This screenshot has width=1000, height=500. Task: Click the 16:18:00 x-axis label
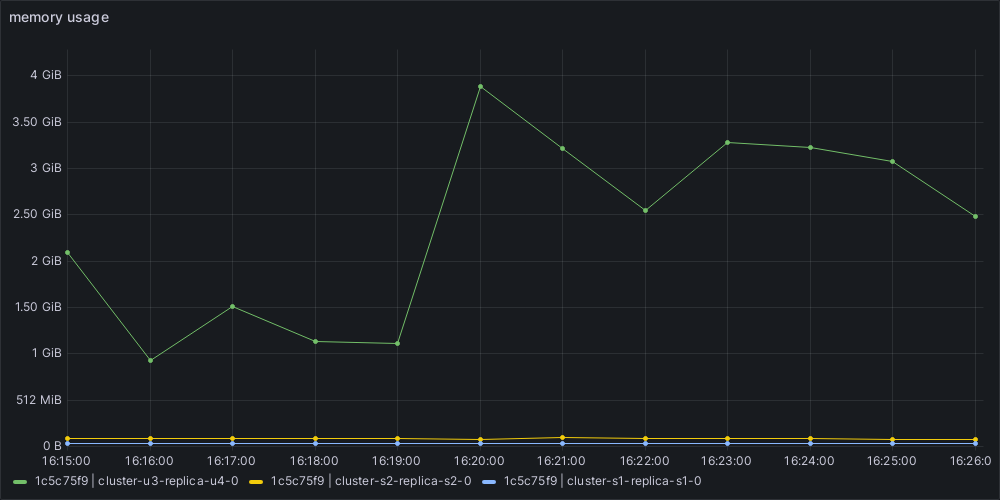point(314,460)
